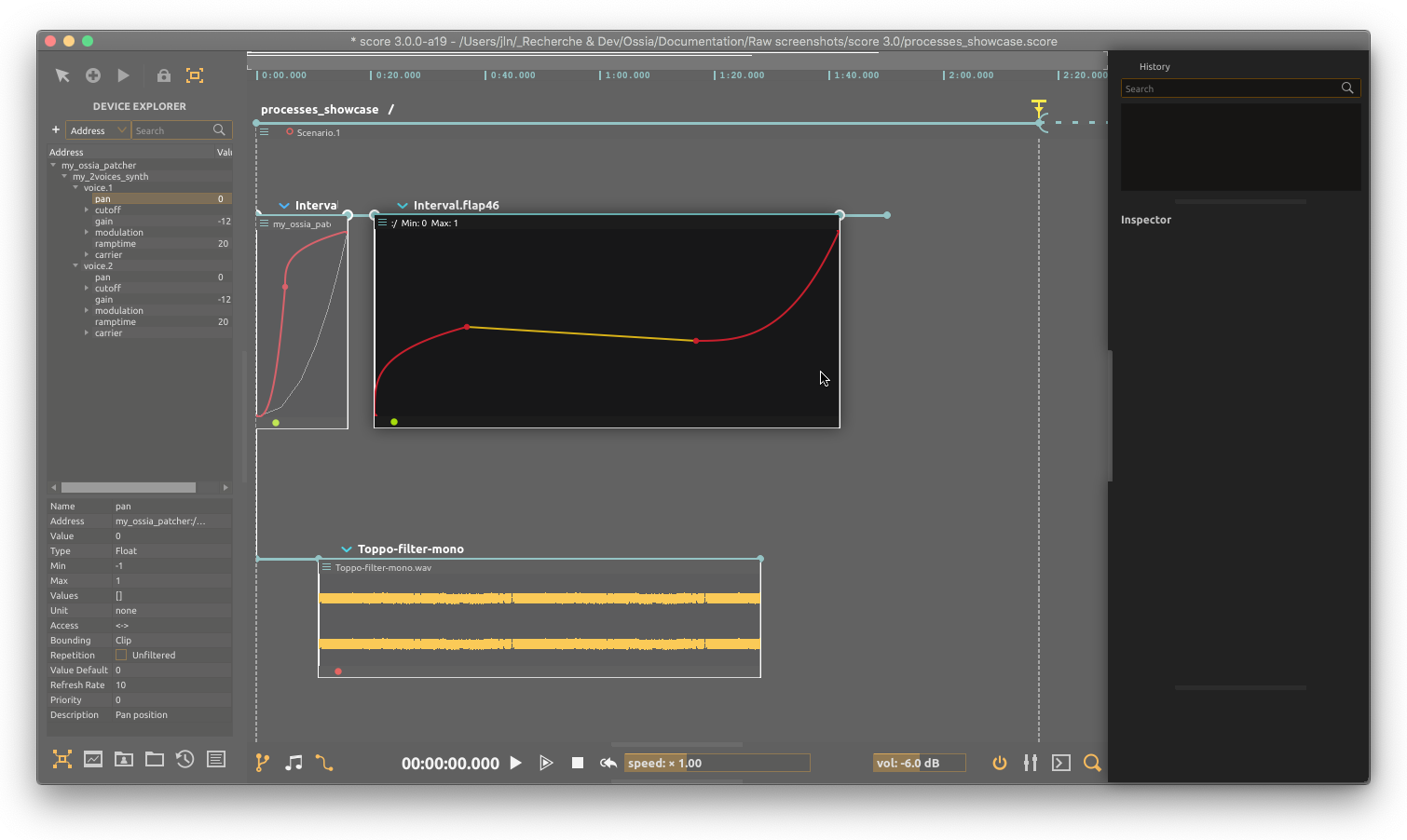
Task: Click the Address column header
Action: [66, 152]
